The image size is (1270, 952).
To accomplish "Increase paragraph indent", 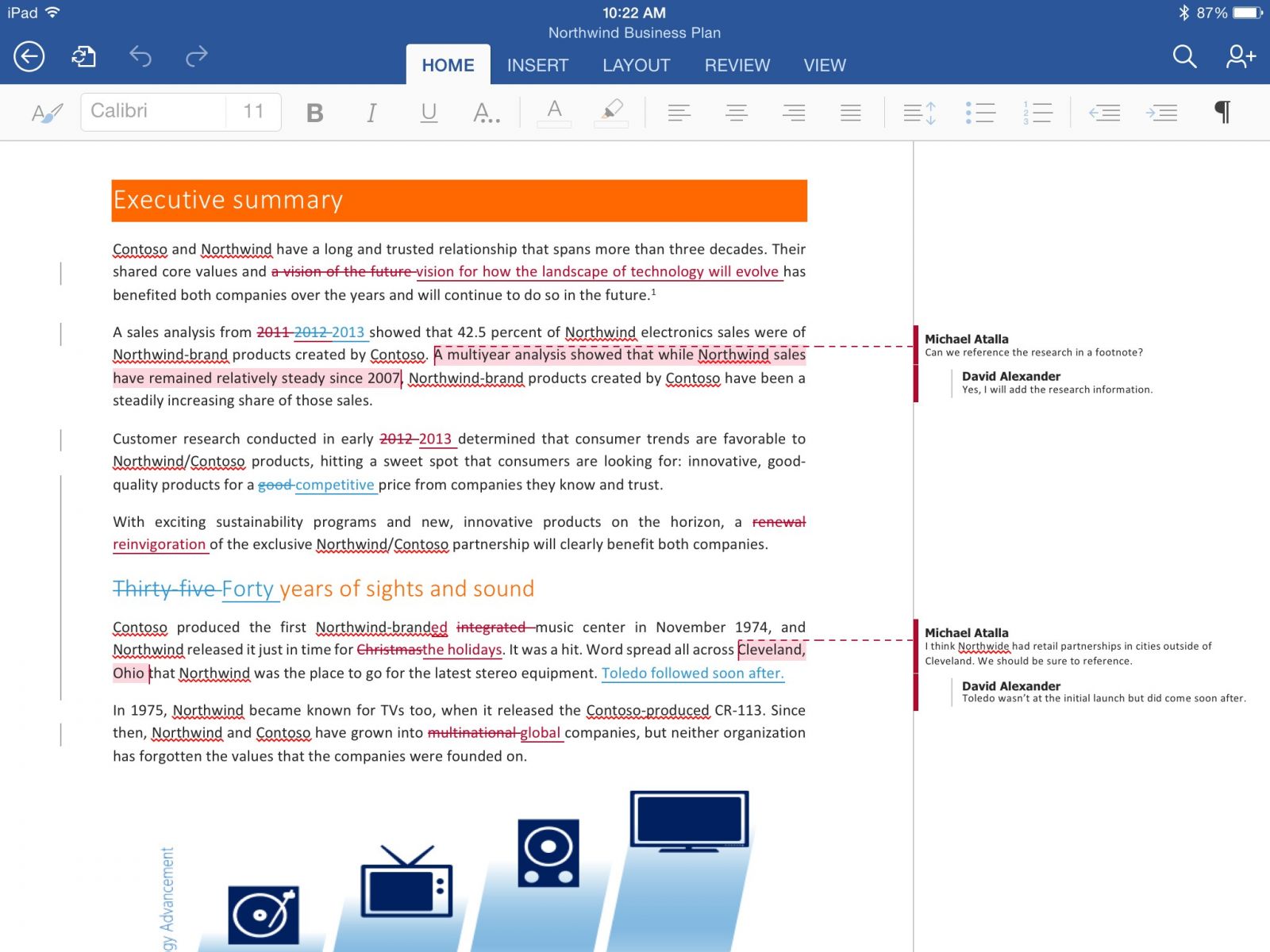I will click(1162, 113).
